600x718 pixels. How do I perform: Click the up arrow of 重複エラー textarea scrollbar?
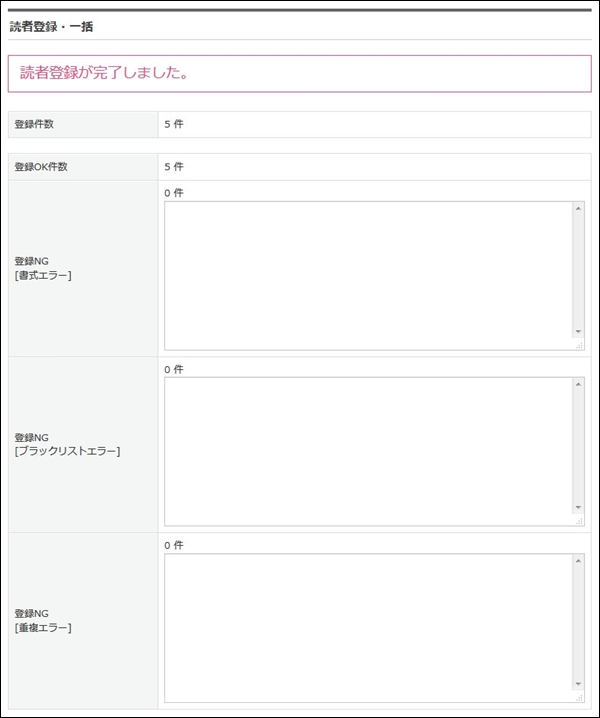pos(578,561)
